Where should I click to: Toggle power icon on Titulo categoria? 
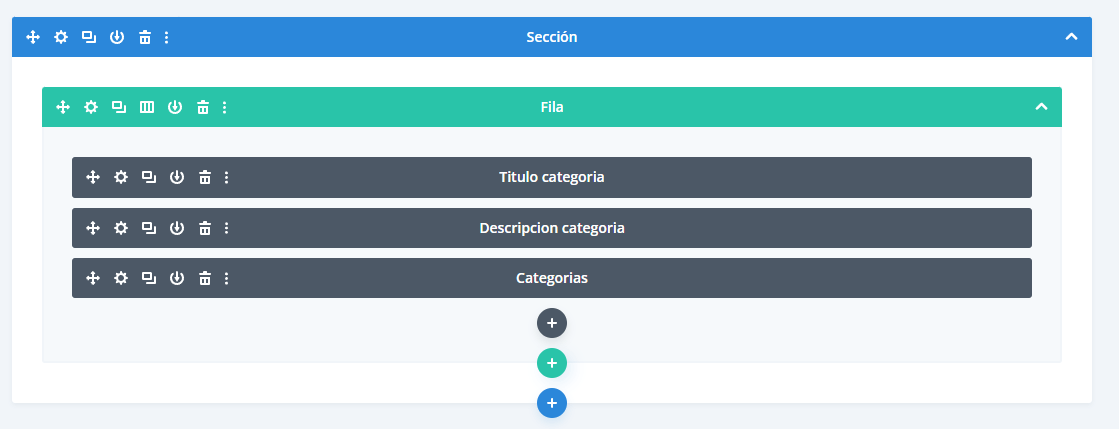point(177,177)
